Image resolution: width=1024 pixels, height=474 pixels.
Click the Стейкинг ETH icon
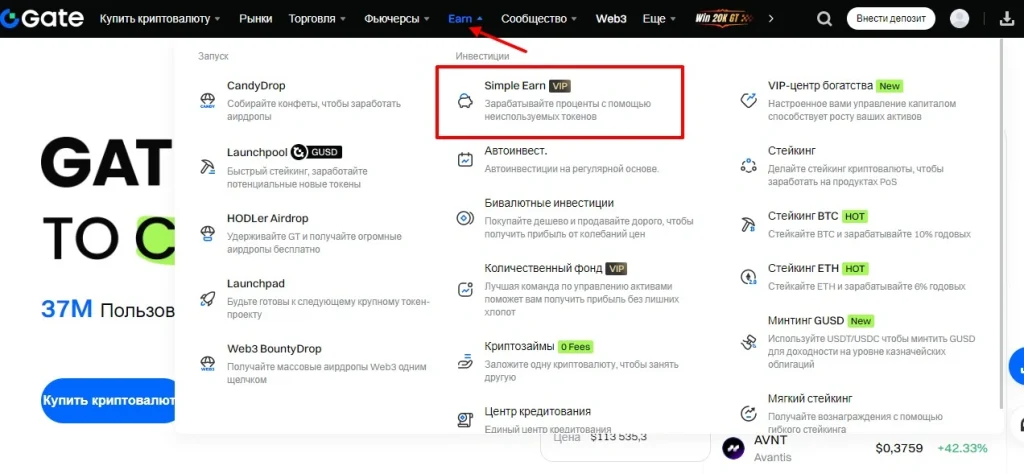click(x=748, y=277)
